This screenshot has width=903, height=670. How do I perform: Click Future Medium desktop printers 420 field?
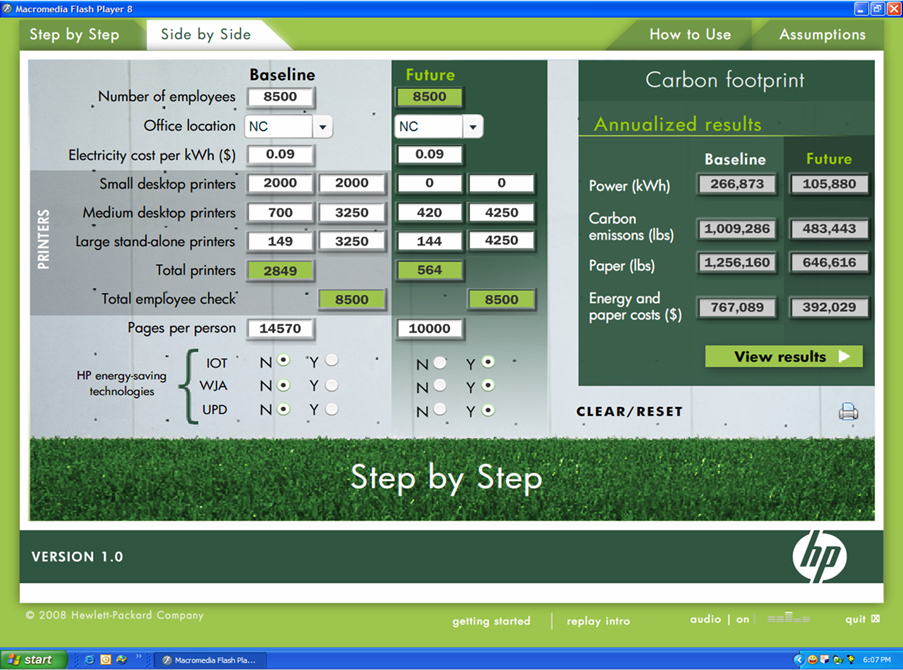pos(429,213)
